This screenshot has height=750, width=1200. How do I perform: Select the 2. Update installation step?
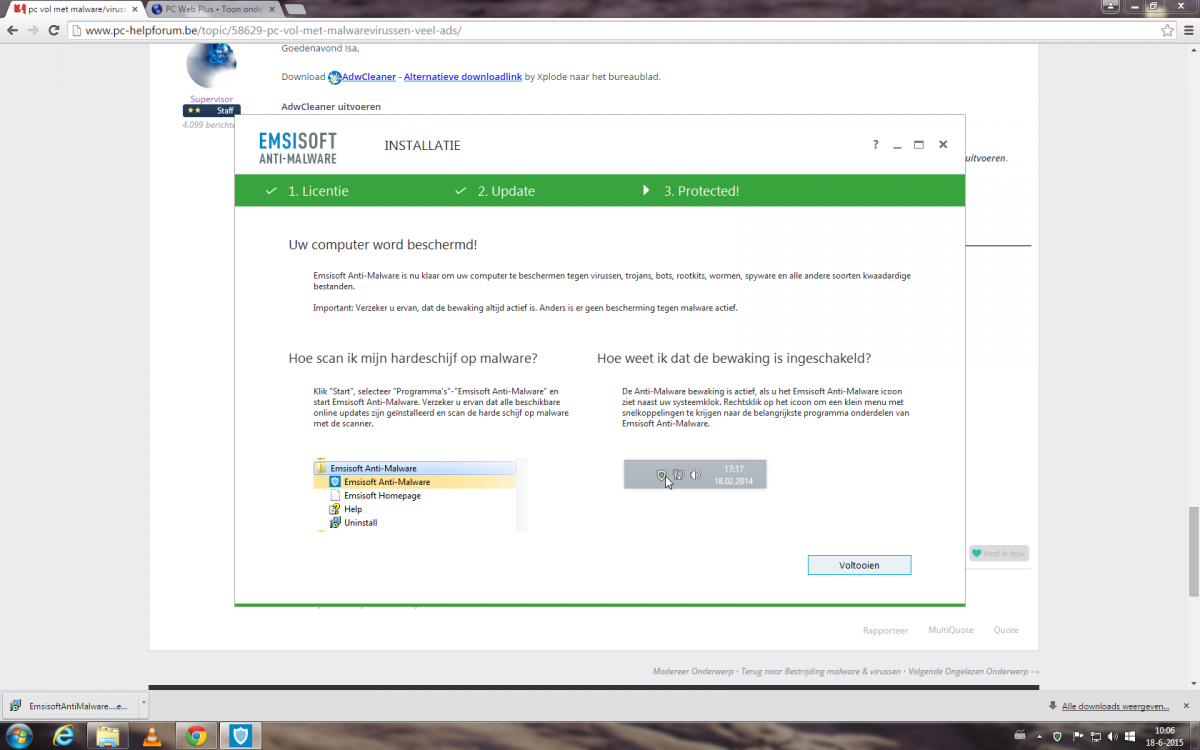pyautogui.click(x=495, y=191)
